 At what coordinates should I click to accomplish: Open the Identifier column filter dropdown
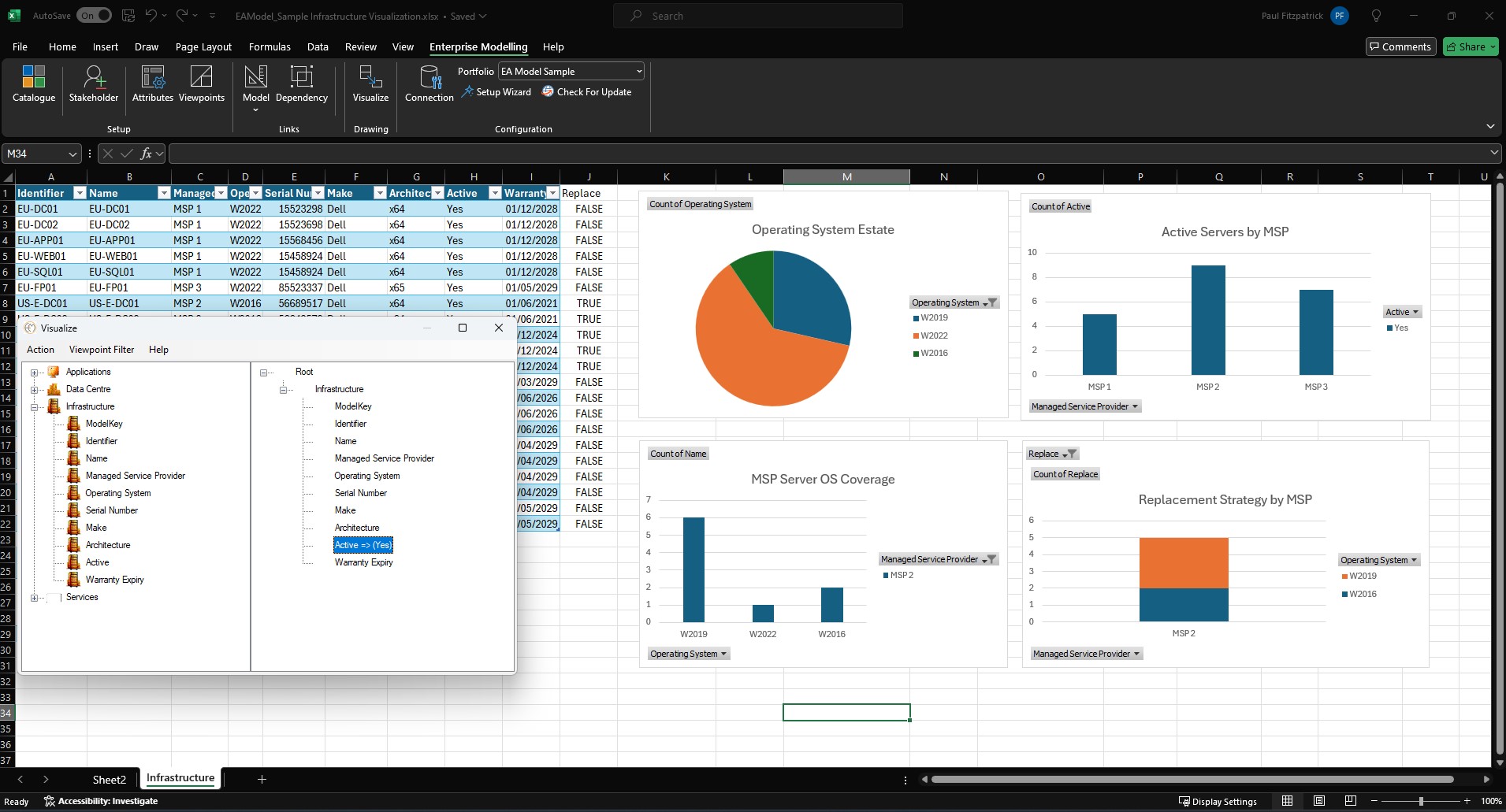click(x=79, y=193)
